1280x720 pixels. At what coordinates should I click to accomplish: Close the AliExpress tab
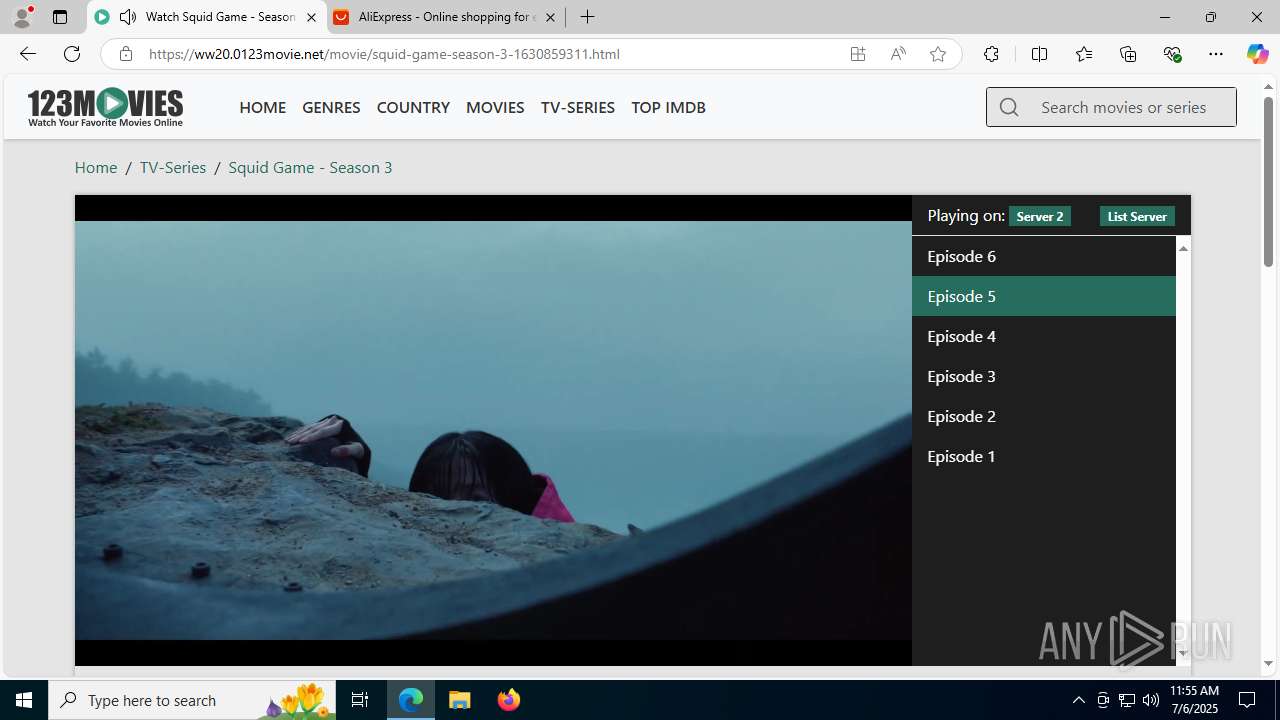(x=550, y=17)
